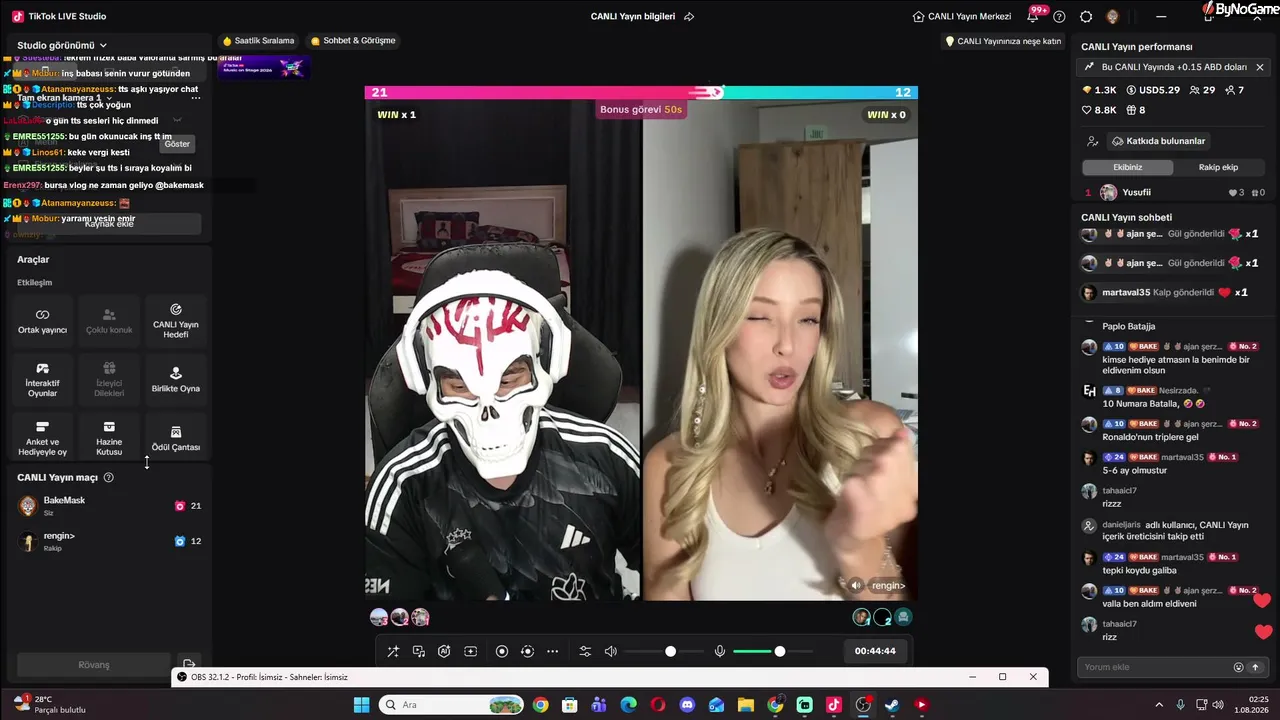Open the magic wand effects tool
Viewport: 1280px width, 720px height.
(393, 652)
